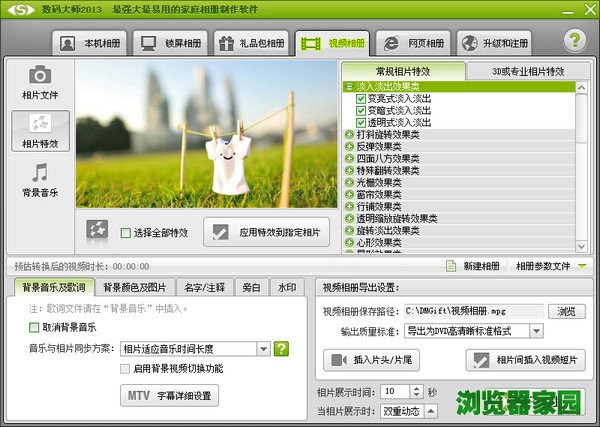Toggle the 取消背景音乐 checkbox
600x427 pixels.
click(35, 327)
